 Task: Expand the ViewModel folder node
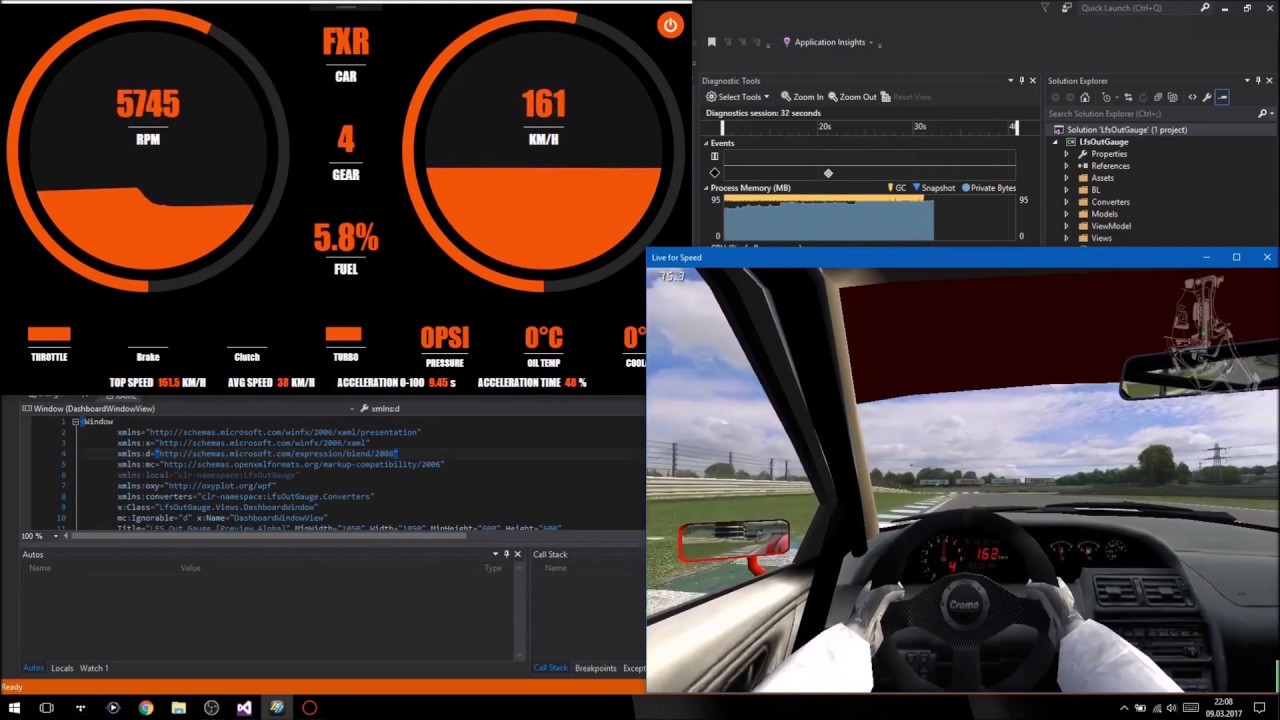click(x=1066, y=226)
